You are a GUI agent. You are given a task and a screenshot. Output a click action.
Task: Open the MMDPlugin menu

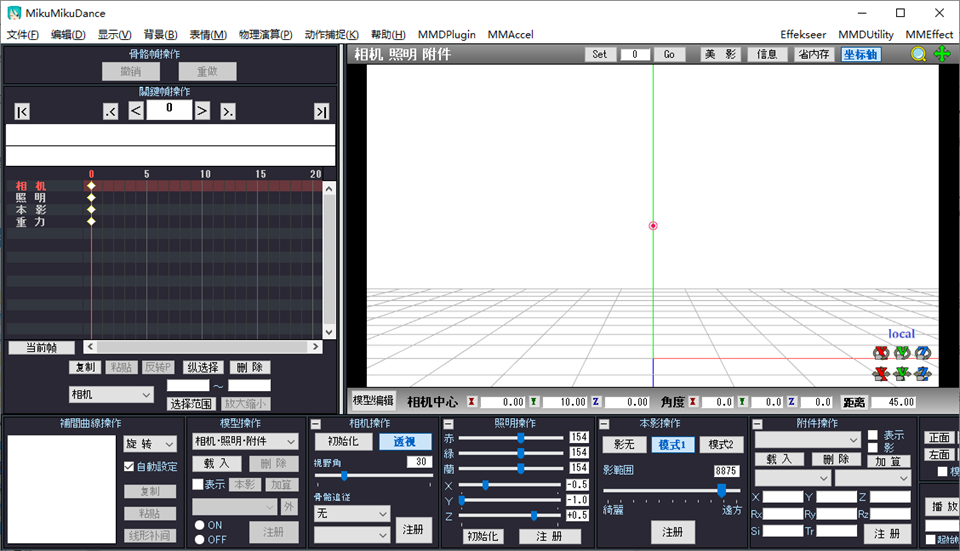(446, 35)
